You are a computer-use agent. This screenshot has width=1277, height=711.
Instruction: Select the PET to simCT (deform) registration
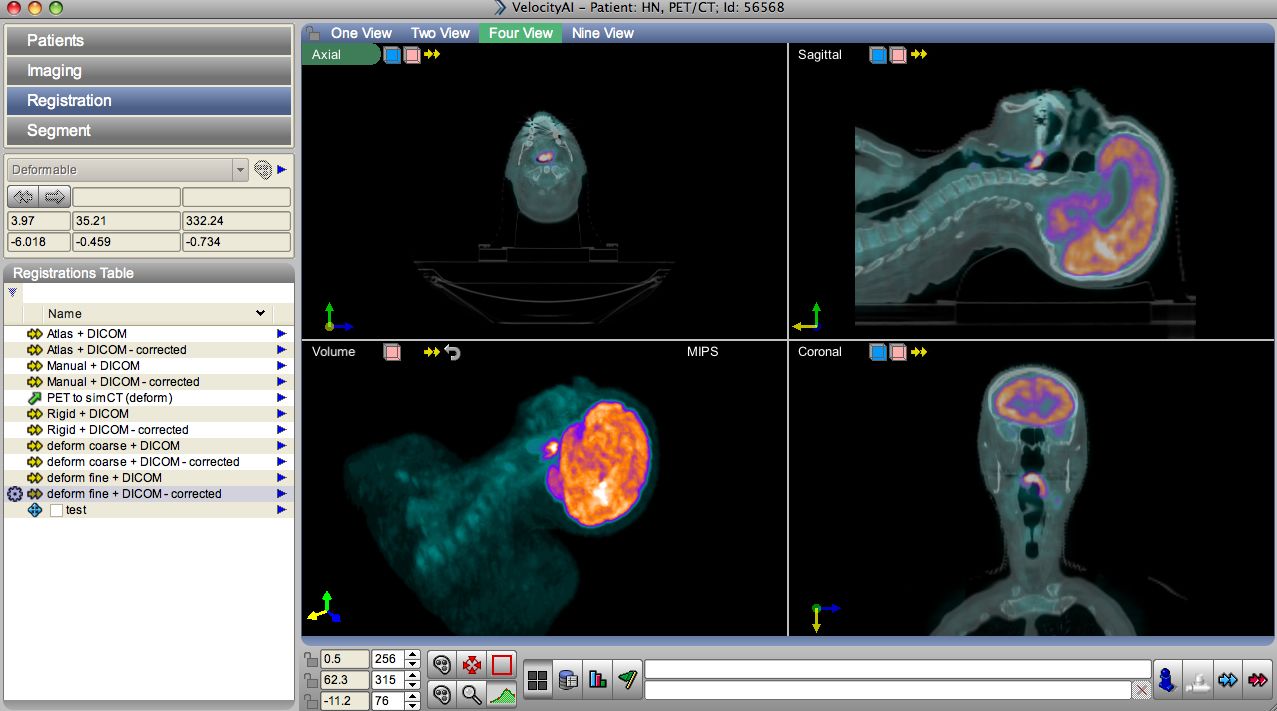109,398
